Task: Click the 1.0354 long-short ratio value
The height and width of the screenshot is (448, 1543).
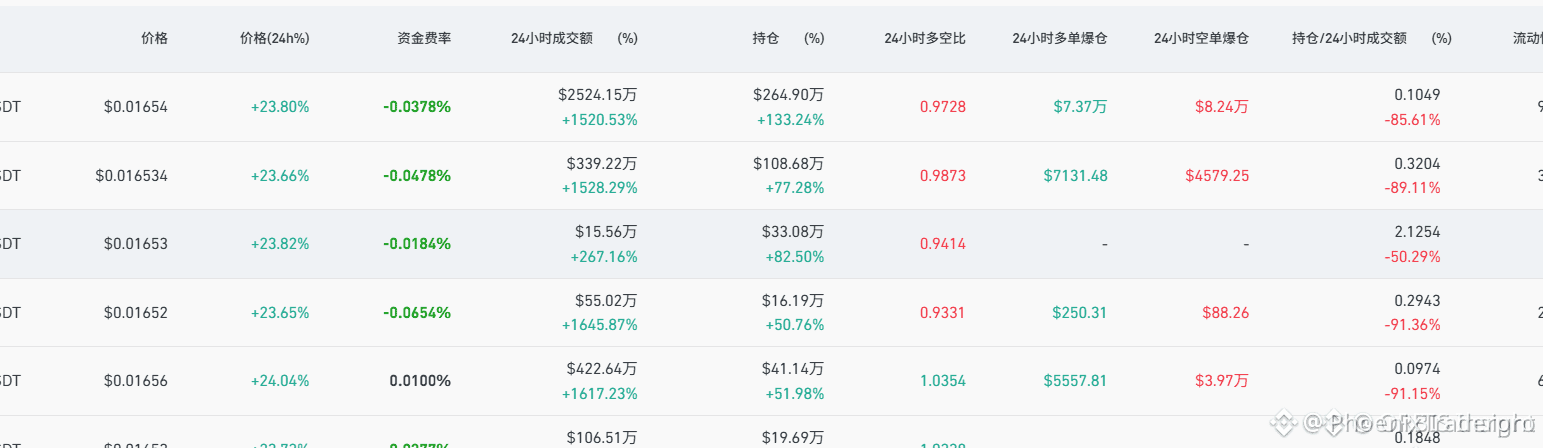Action: (943, 381)
